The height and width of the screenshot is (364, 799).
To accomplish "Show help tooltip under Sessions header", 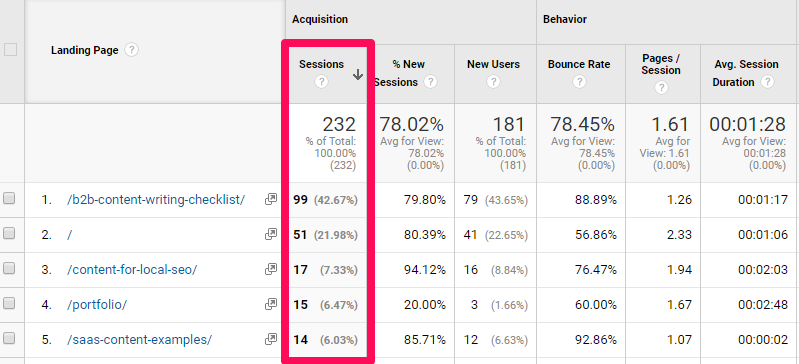I will pyautogui.click(x=321, y=82).
